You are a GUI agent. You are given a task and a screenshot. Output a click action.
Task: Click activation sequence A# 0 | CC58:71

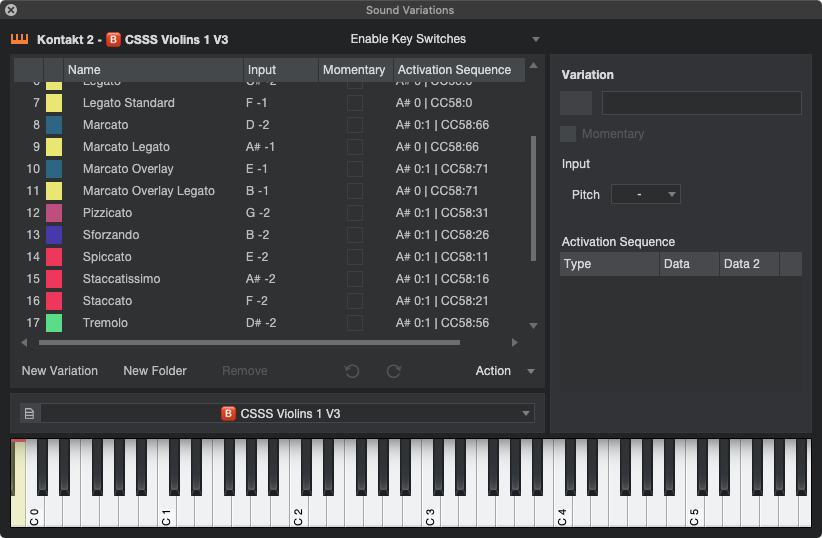437,191
